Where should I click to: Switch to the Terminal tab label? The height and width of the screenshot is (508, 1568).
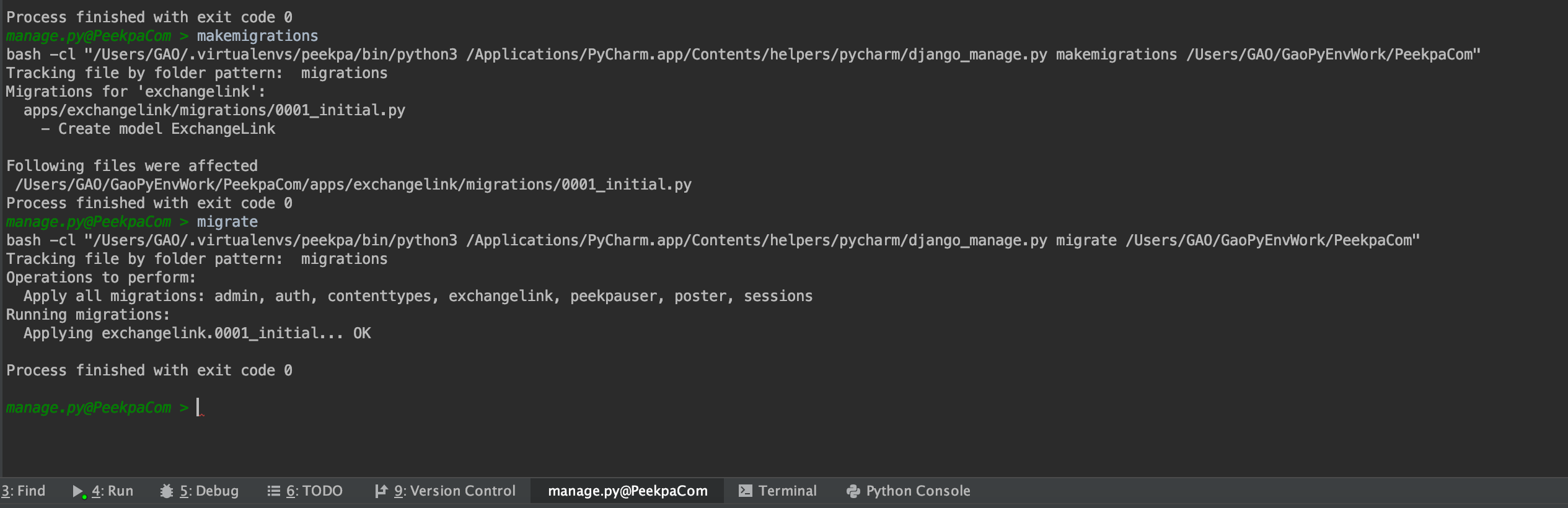787,491
